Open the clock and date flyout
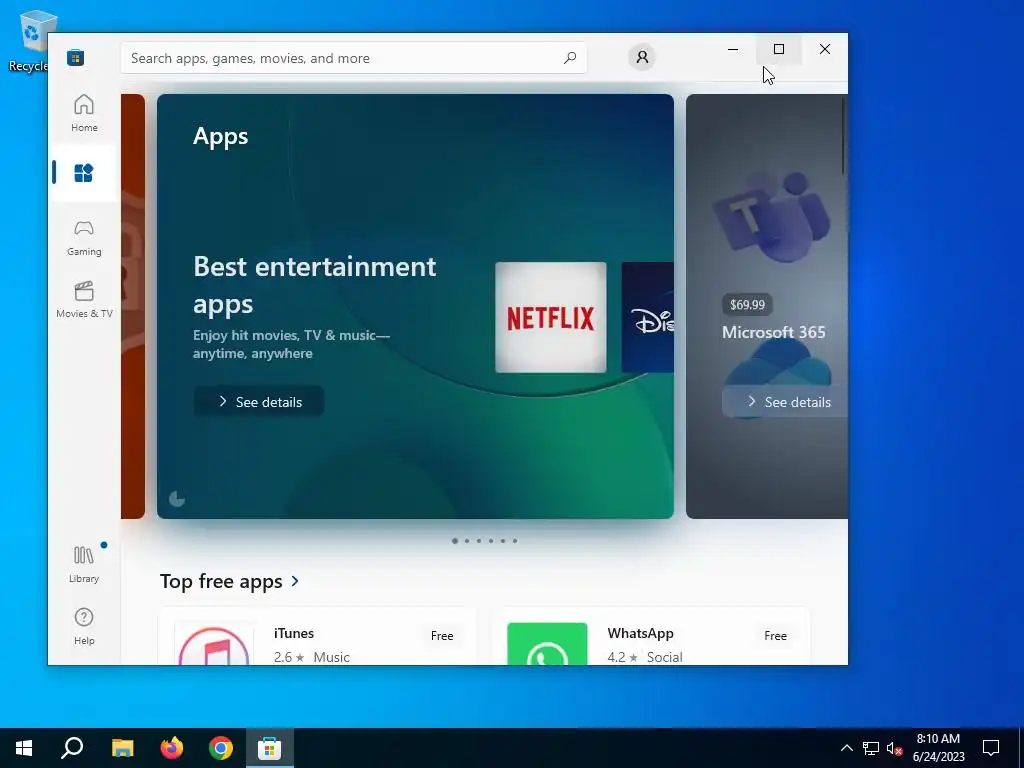Viewport: 1024px width, 768px height. click(938, 748)
